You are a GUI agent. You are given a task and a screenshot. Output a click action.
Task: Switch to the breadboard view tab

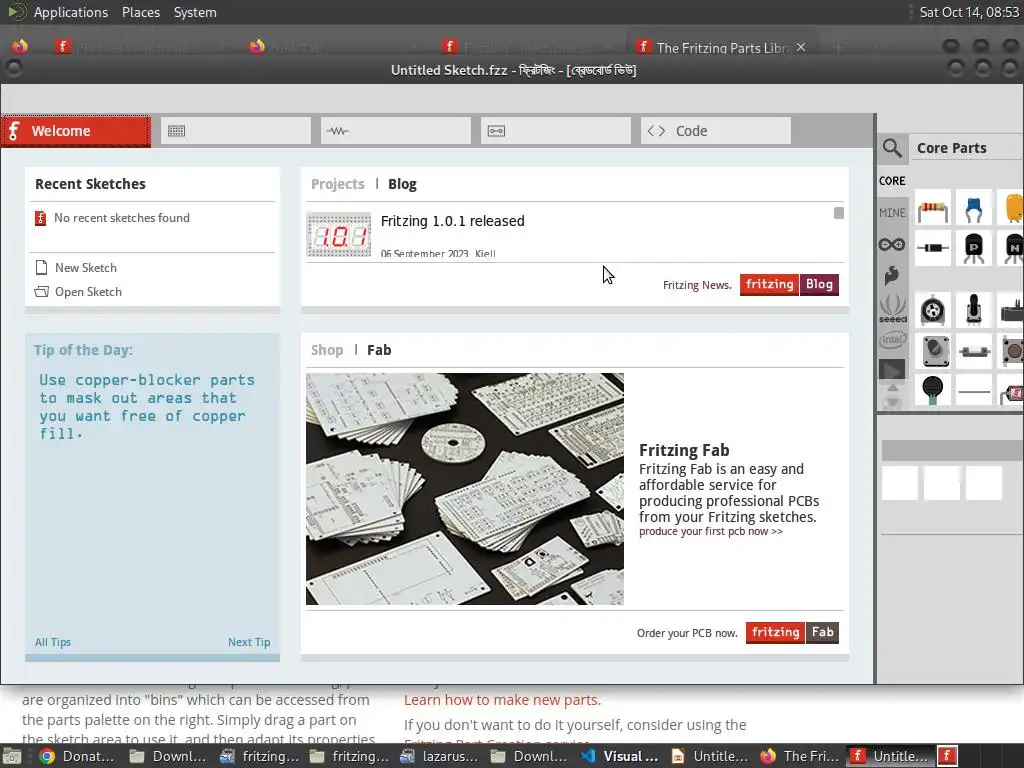click(236, 131)
